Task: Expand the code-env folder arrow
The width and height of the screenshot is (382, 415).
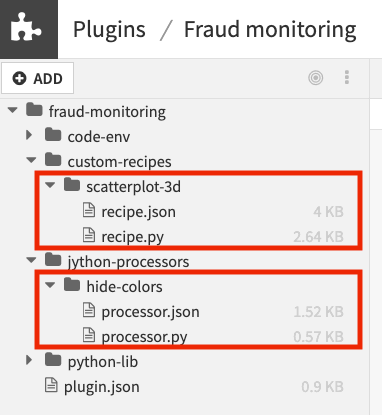Action: tap(29, 135)
